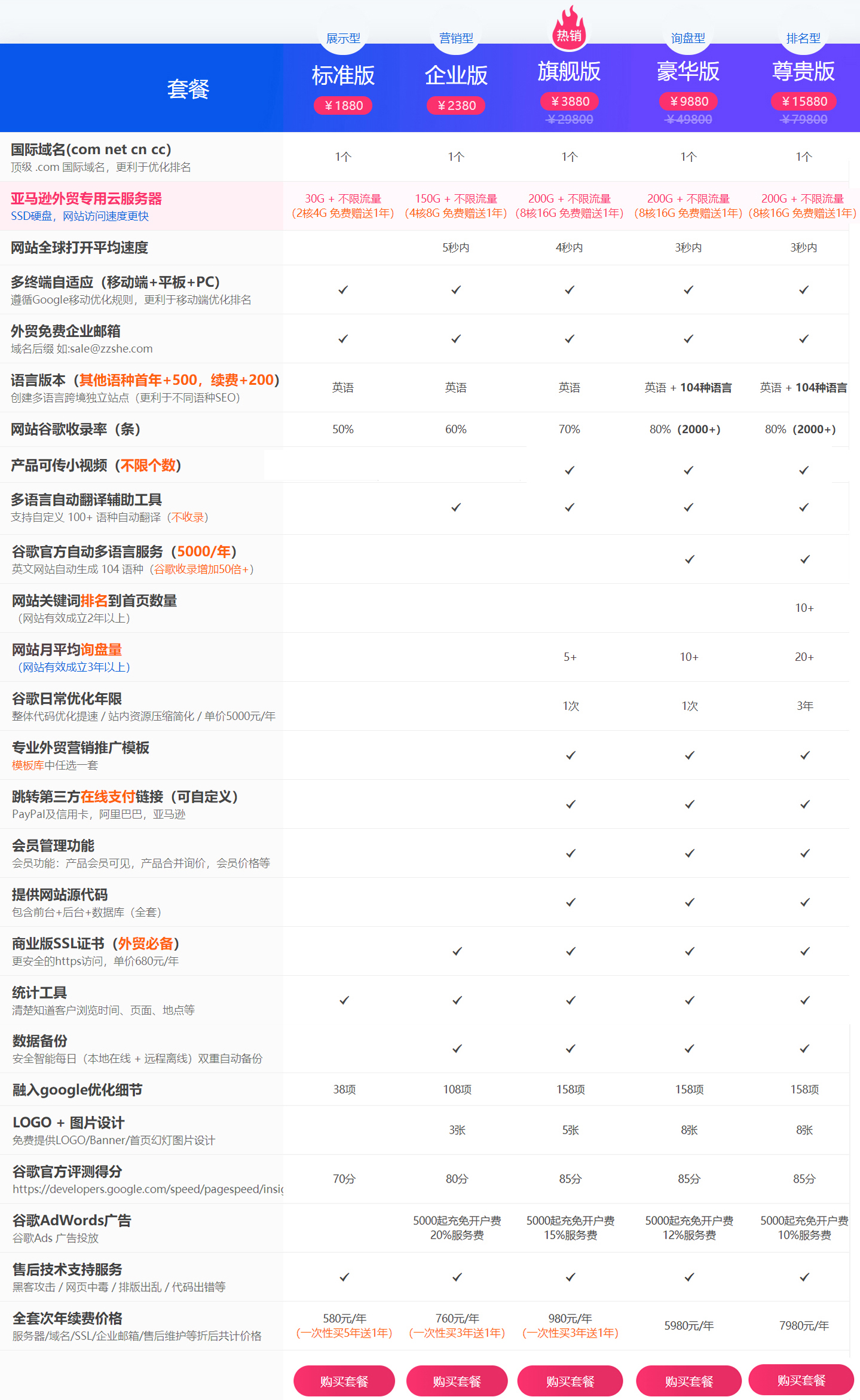
Task: Click the 20+ 询盘量 value
Action: (804, 657)
